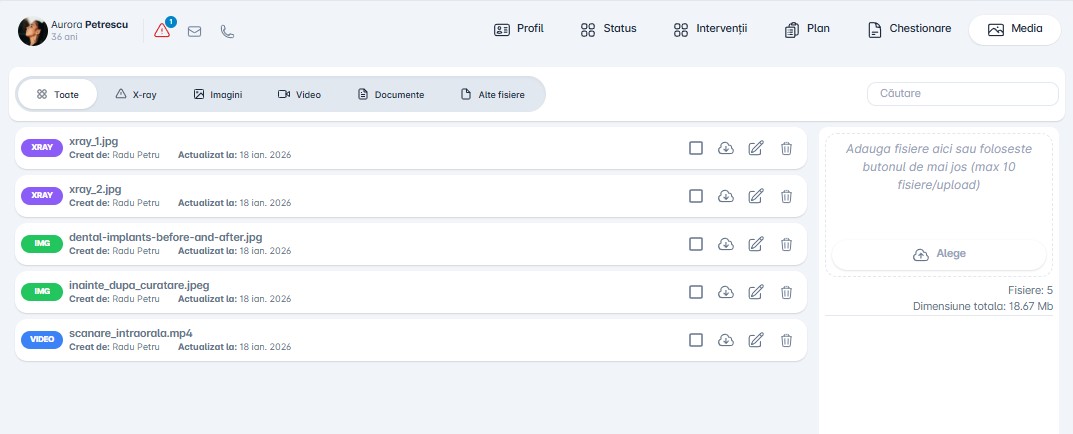Click the red warning alert icon

click(x=163, y=30)
